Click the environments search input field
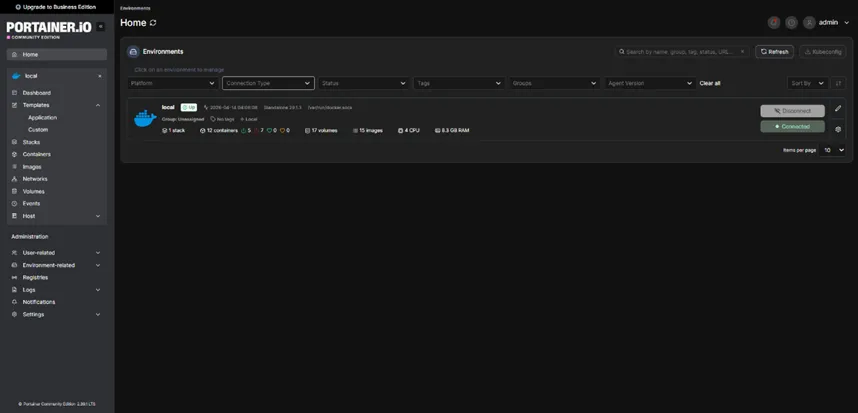858x413 pixels. (x=682, y=51)
